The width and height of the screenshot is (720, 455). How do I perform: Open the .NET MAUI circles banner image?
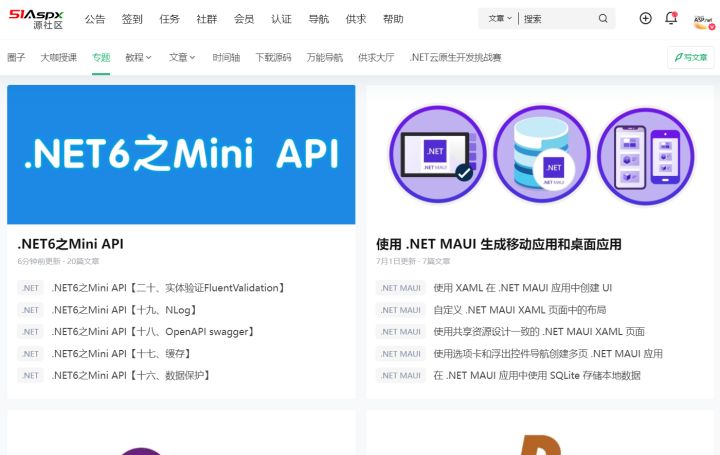[x=540, y=154]
